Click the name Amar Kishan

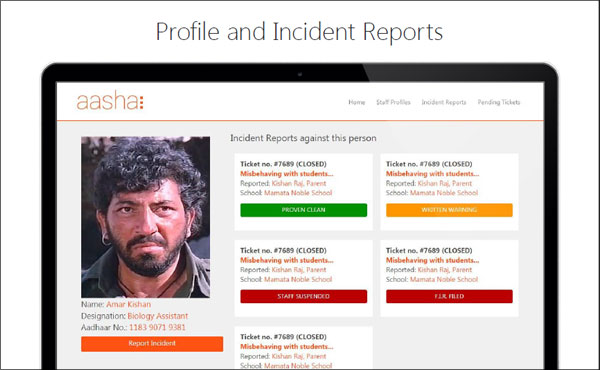(129, 305)
